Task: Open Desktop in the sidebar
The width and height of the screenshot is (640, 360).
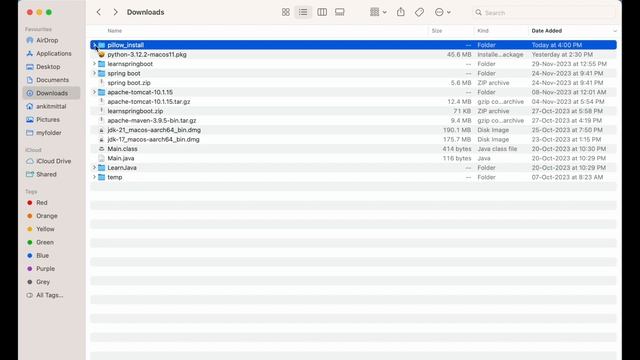Action: (51, 67)
